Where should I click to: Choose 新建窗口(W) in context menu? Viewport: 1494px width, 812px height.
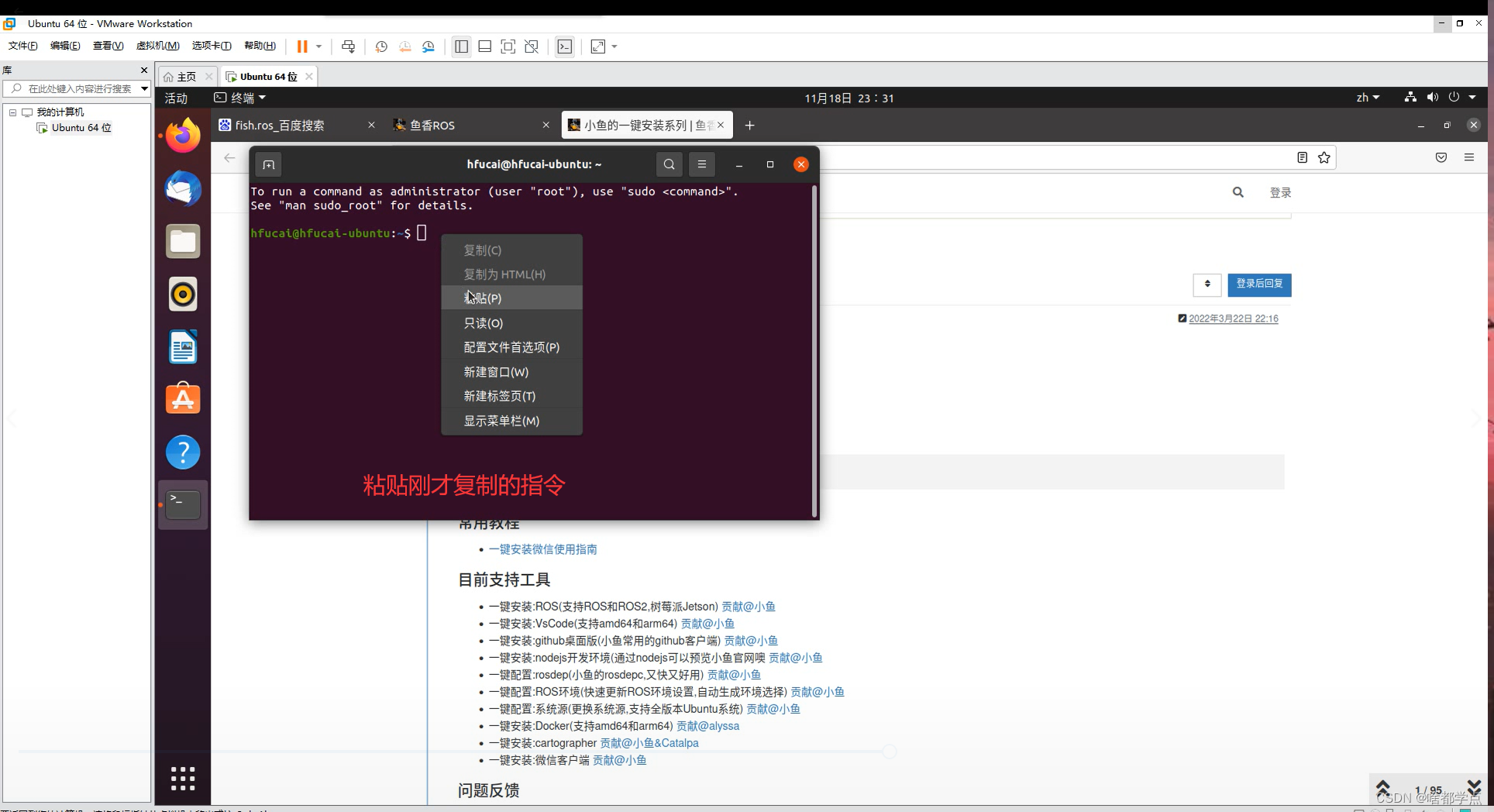pos(511,372)
